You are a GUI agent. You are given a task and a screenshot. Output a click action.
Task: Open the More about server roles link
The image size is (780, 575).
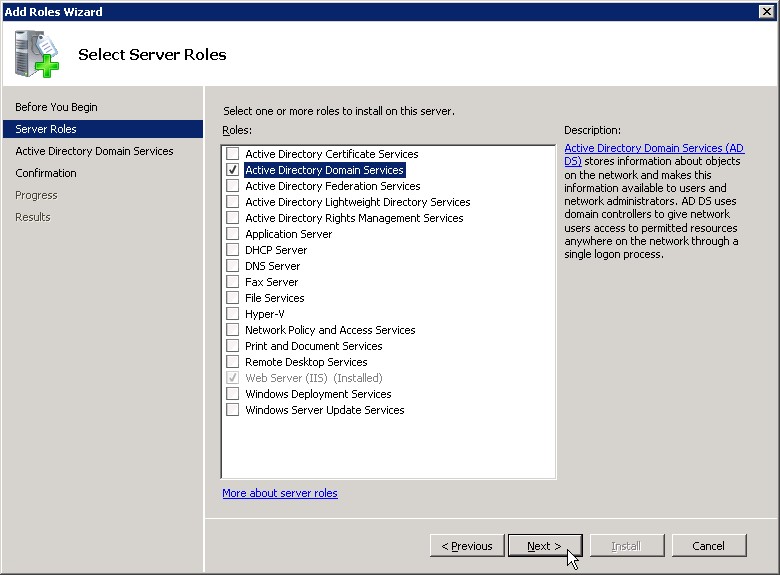(280, 493)
